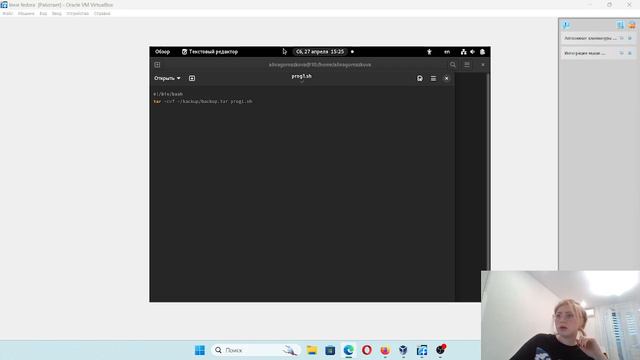This screenshot has width=640, height=360.
Task: Click the volume speaker icon
Action: pos(472,52)
